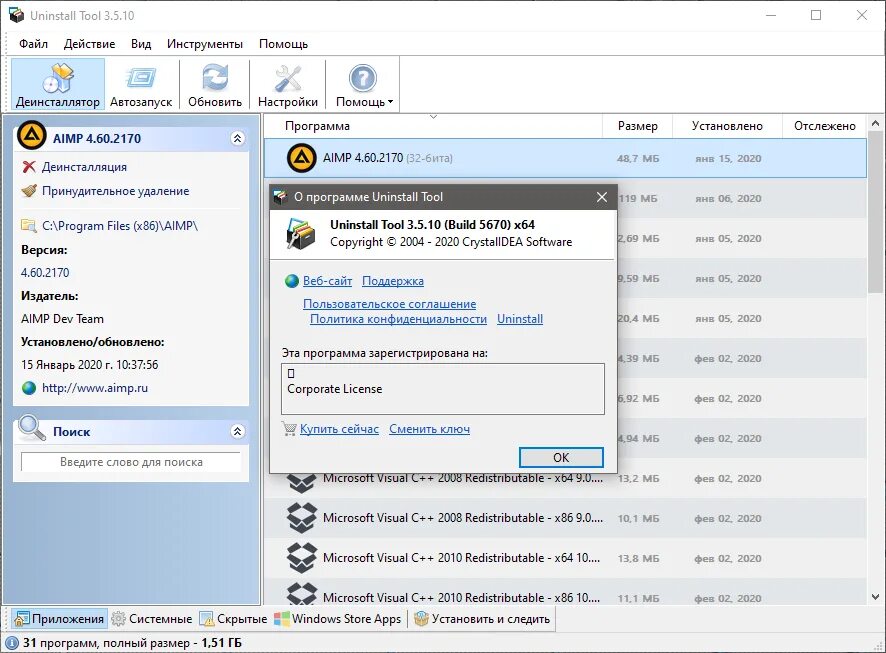The image size is (886, 653).
Task: Open the Помощь toolbar dropdown
Action: coord(363,85)
